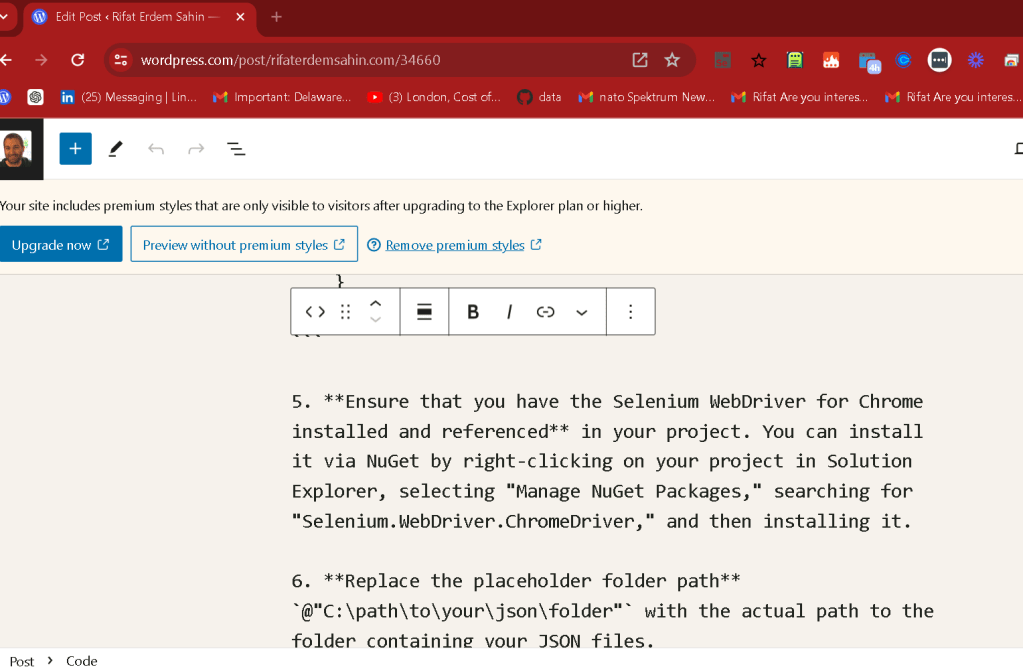Click Upgrade now button
The width and height of the screenshot is (1023, 669).
(61, 244)
